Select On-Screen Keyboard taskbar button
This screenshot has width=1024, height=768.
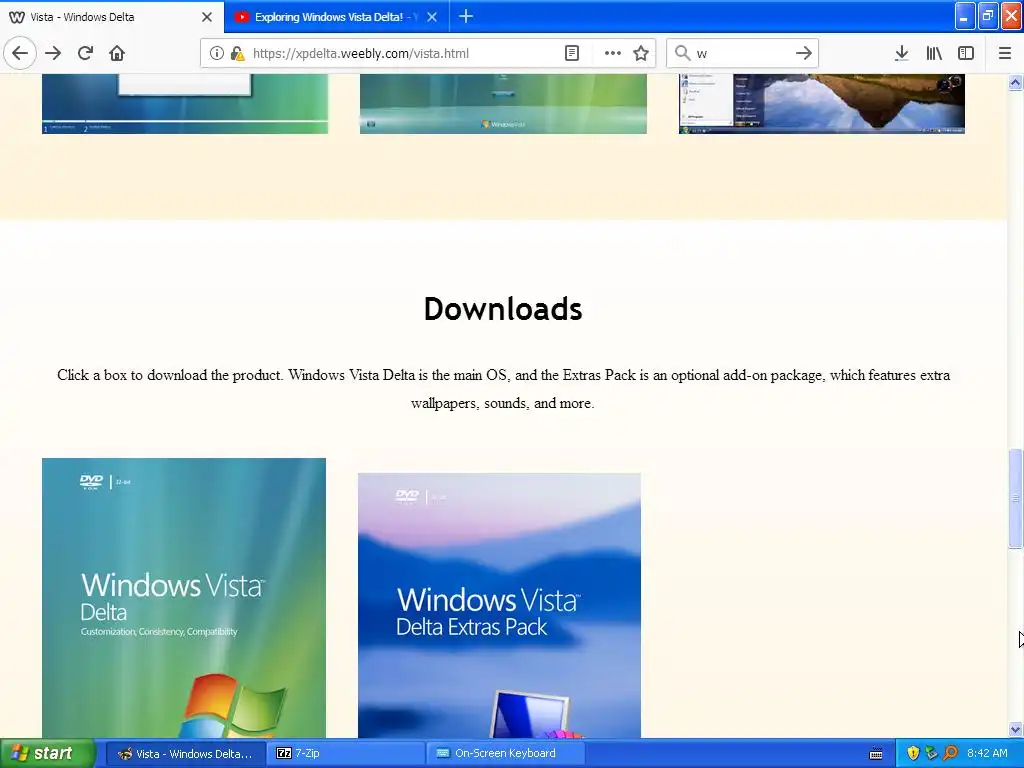point(505,754)
